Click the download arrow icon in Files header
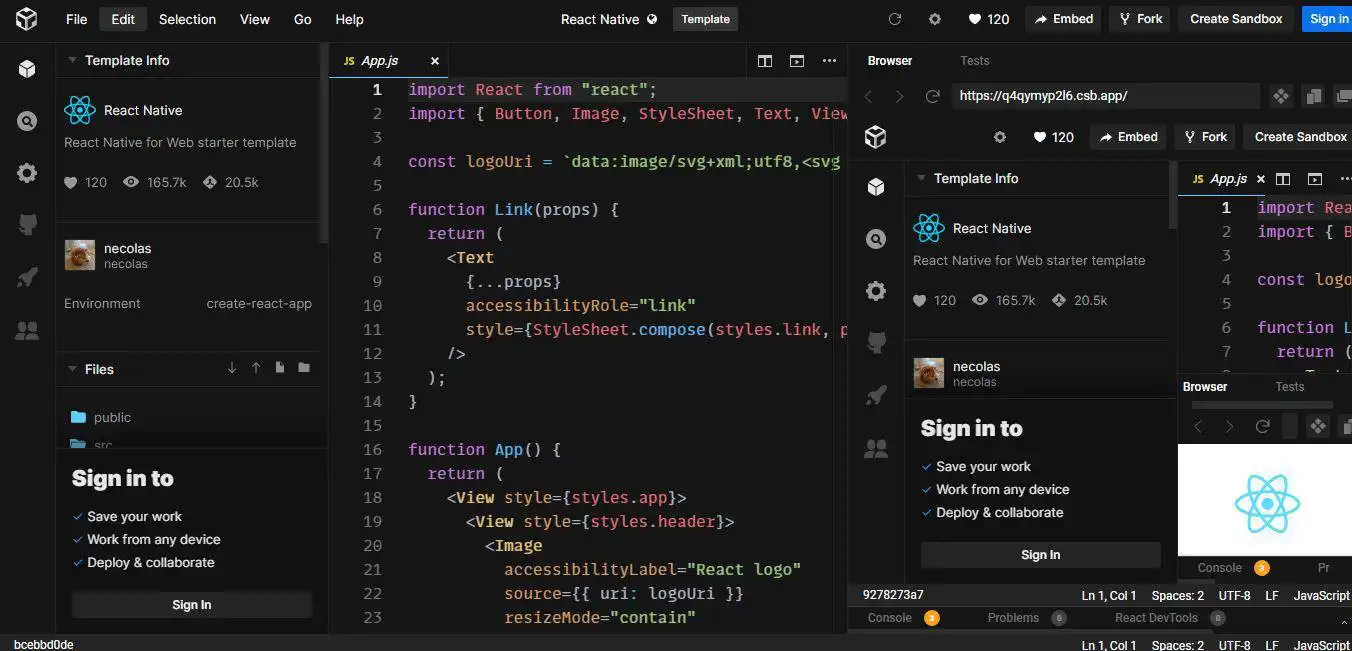 tap(232, 368)
